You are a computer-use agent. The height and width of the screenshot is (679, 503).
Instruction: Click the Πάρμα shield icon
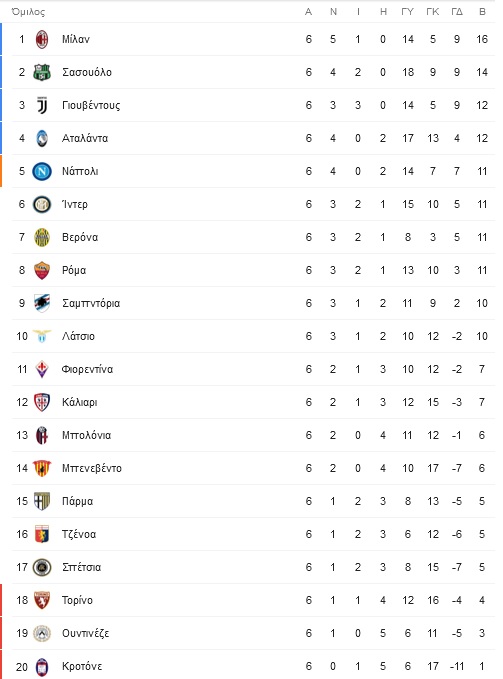click(42, 501)
